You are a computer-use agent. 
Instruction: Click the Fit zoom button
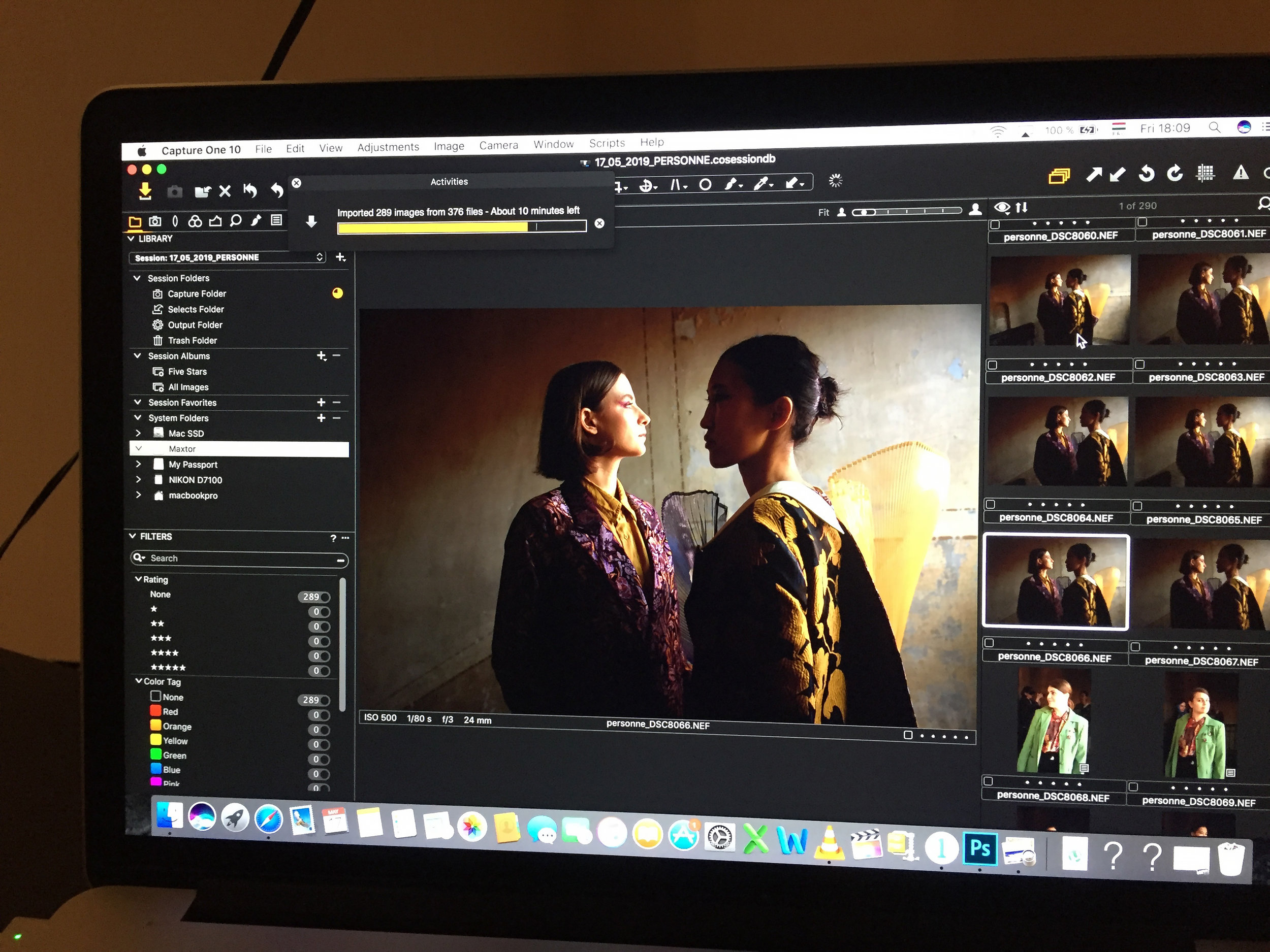pyautogui.click(x=824, y=212)
